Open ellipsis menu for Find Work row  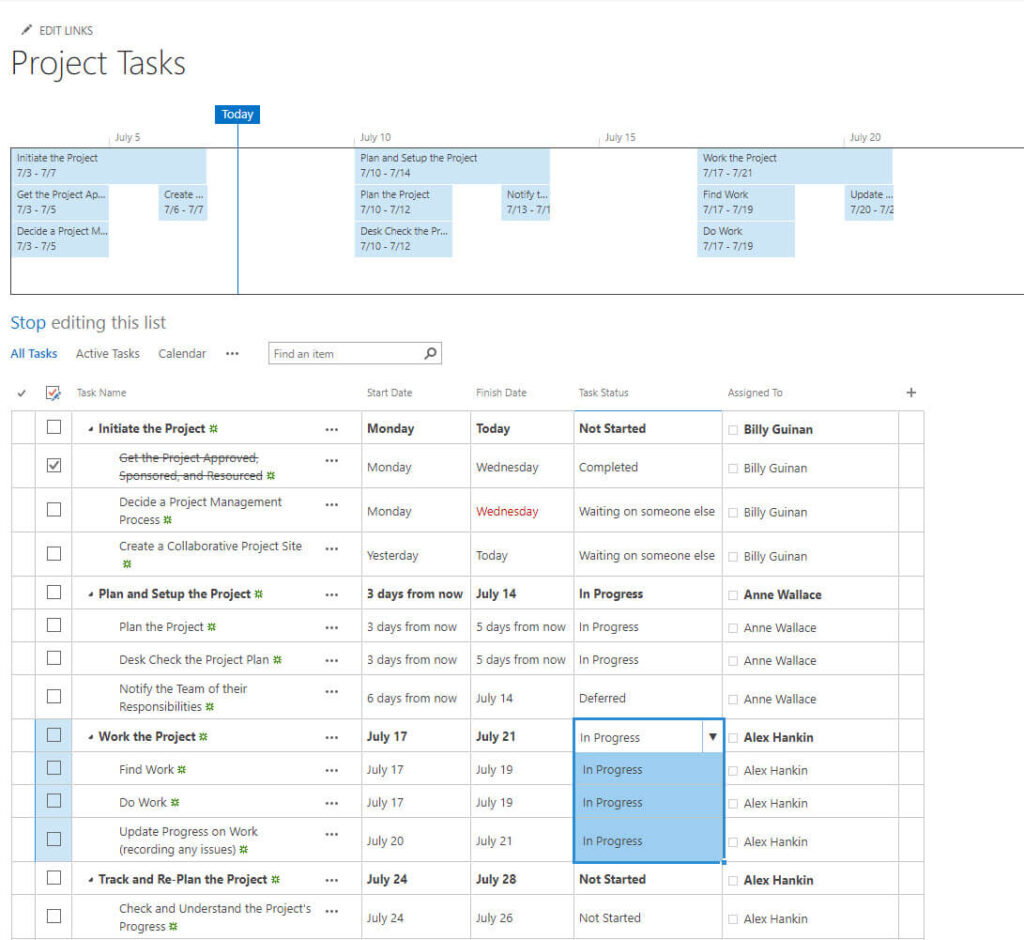(x=331, y=770)
